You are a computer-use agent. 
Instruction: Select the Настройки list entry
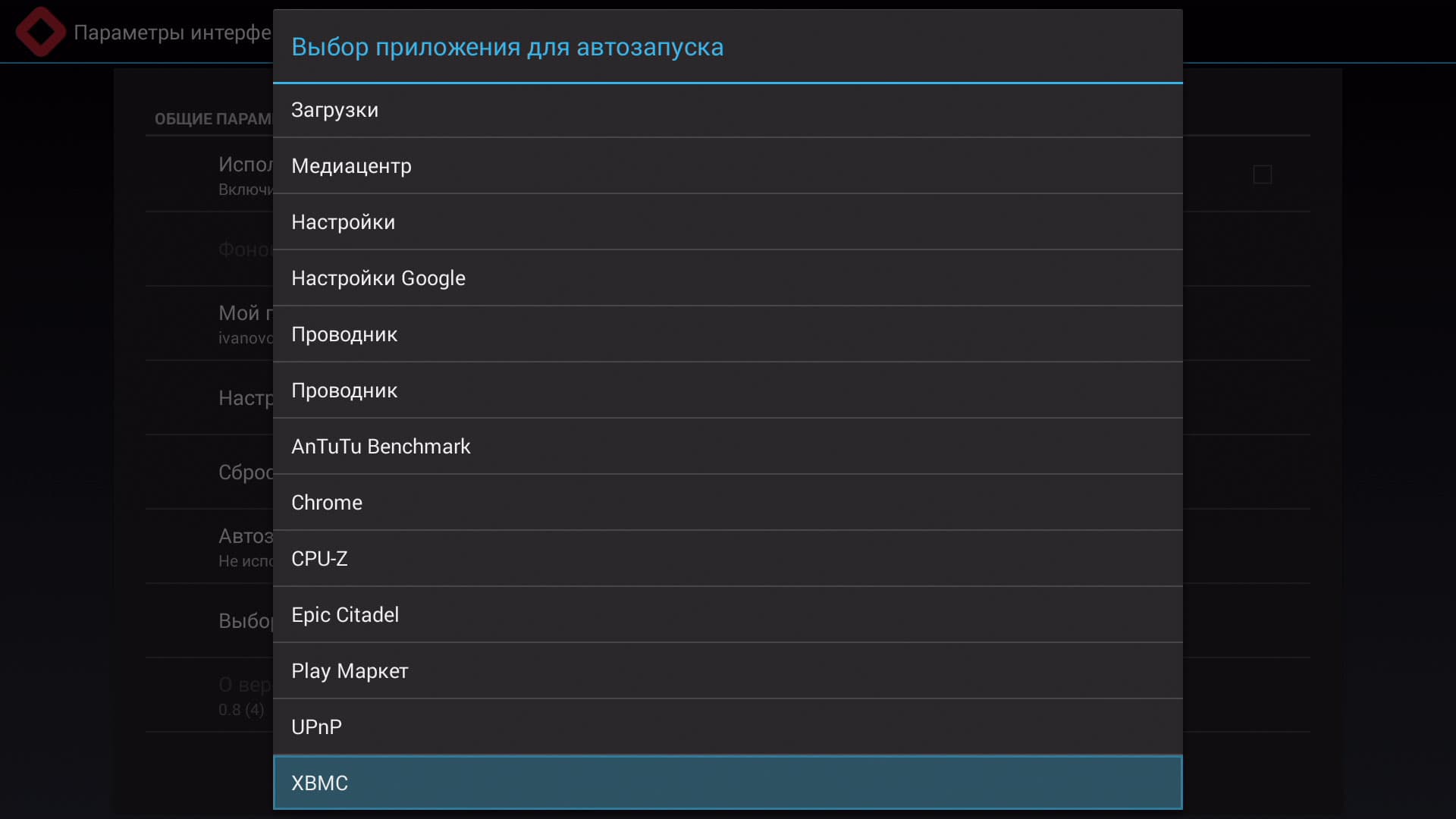point(726,222)
